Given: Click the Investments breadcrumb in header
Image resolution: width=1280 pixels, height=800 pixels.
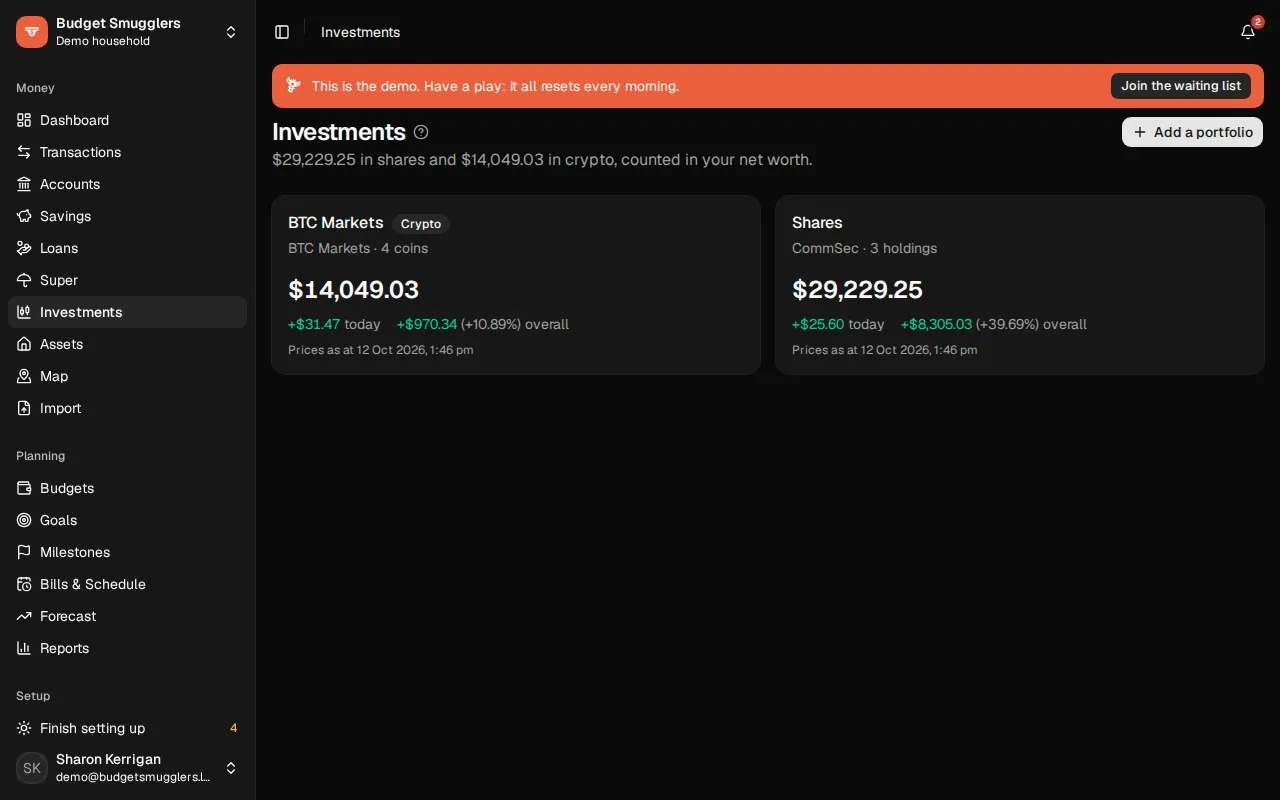Looking at the screenshot, I should pos(360,32).
